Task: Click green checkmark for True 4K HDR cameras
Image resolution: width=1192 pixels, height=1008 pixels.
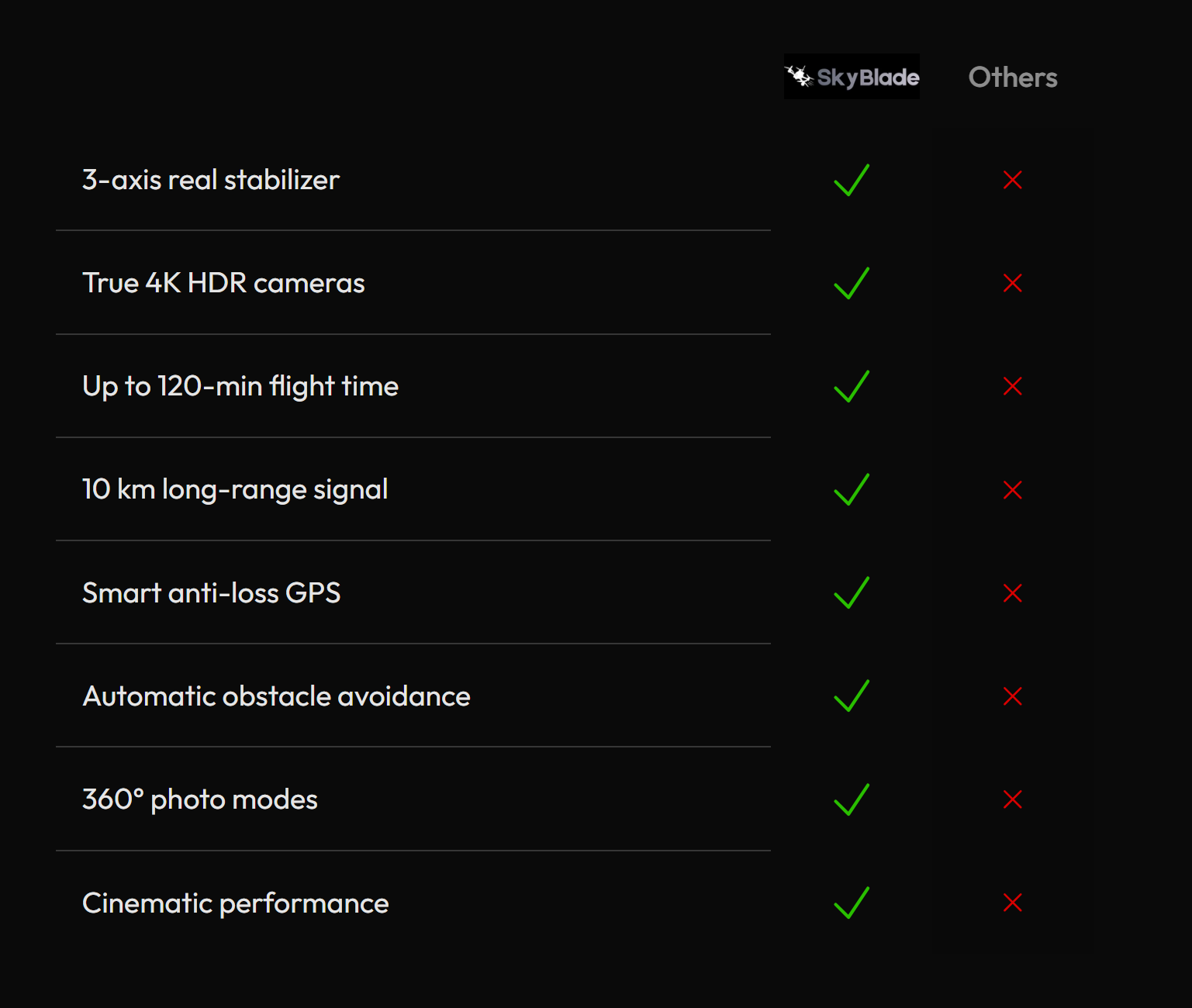Action: click(x=852, y=283)
